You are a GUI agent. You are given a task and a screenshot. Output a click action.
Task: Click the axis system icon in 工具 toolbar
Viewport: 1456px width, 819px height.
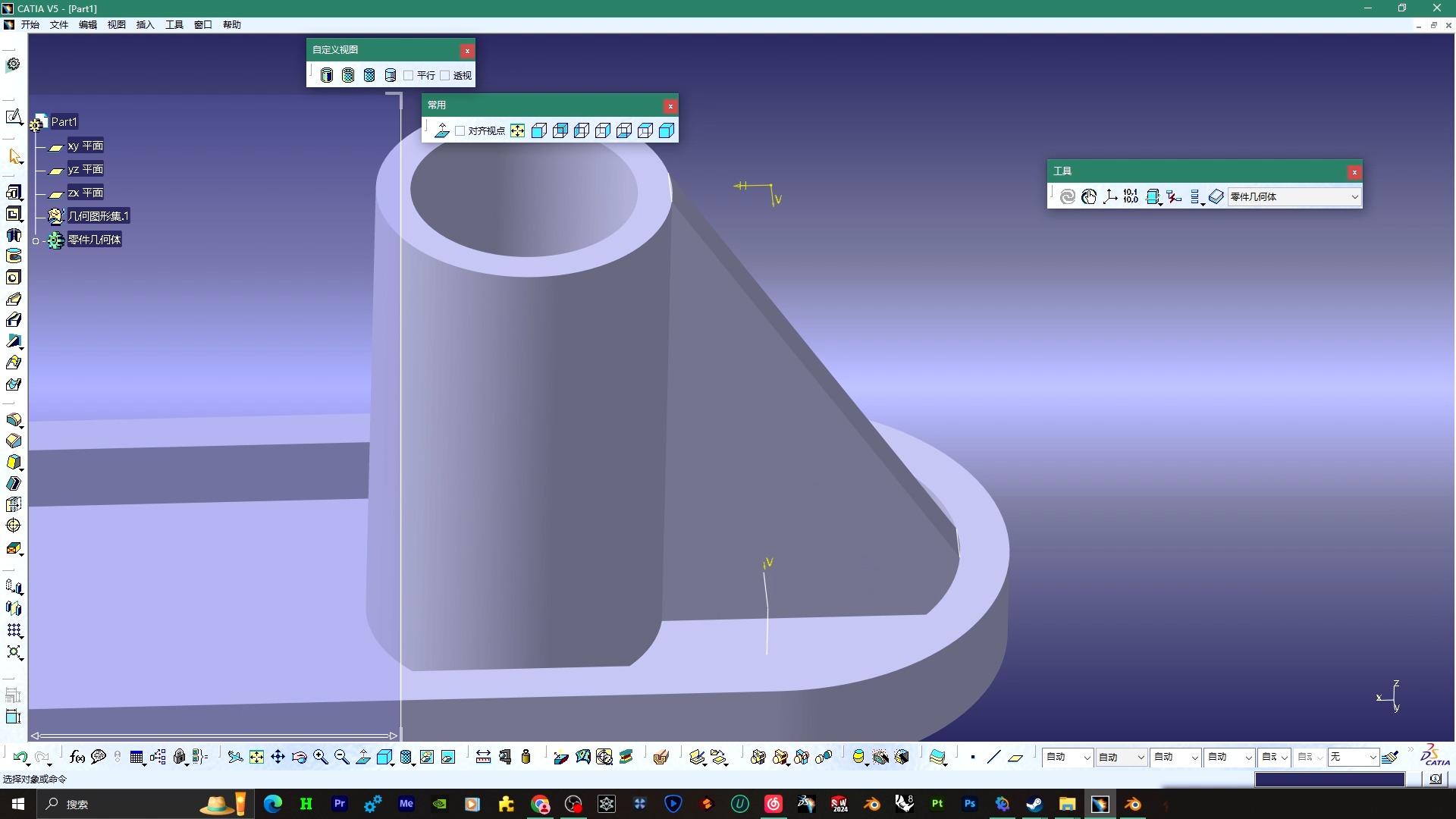(1109, 196)
